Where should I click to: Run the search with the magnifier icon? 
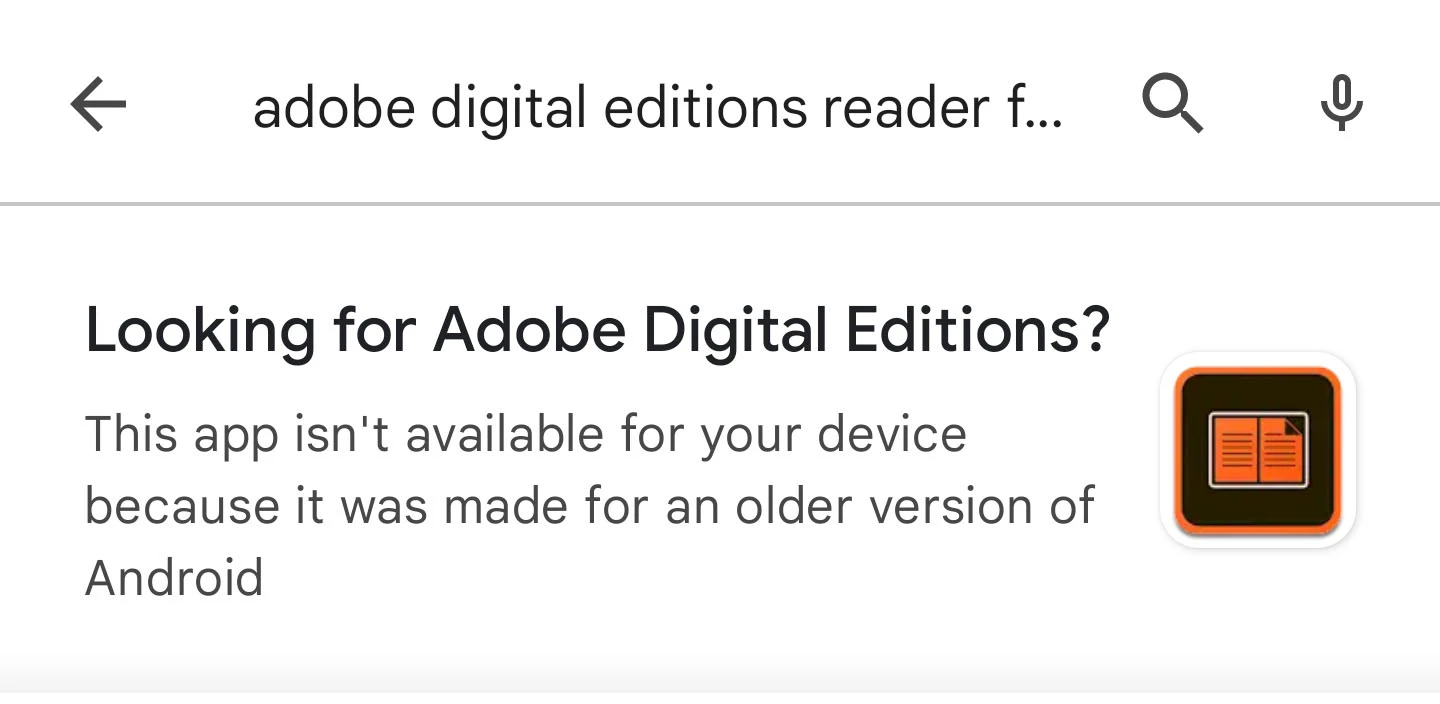(1172, 104)
